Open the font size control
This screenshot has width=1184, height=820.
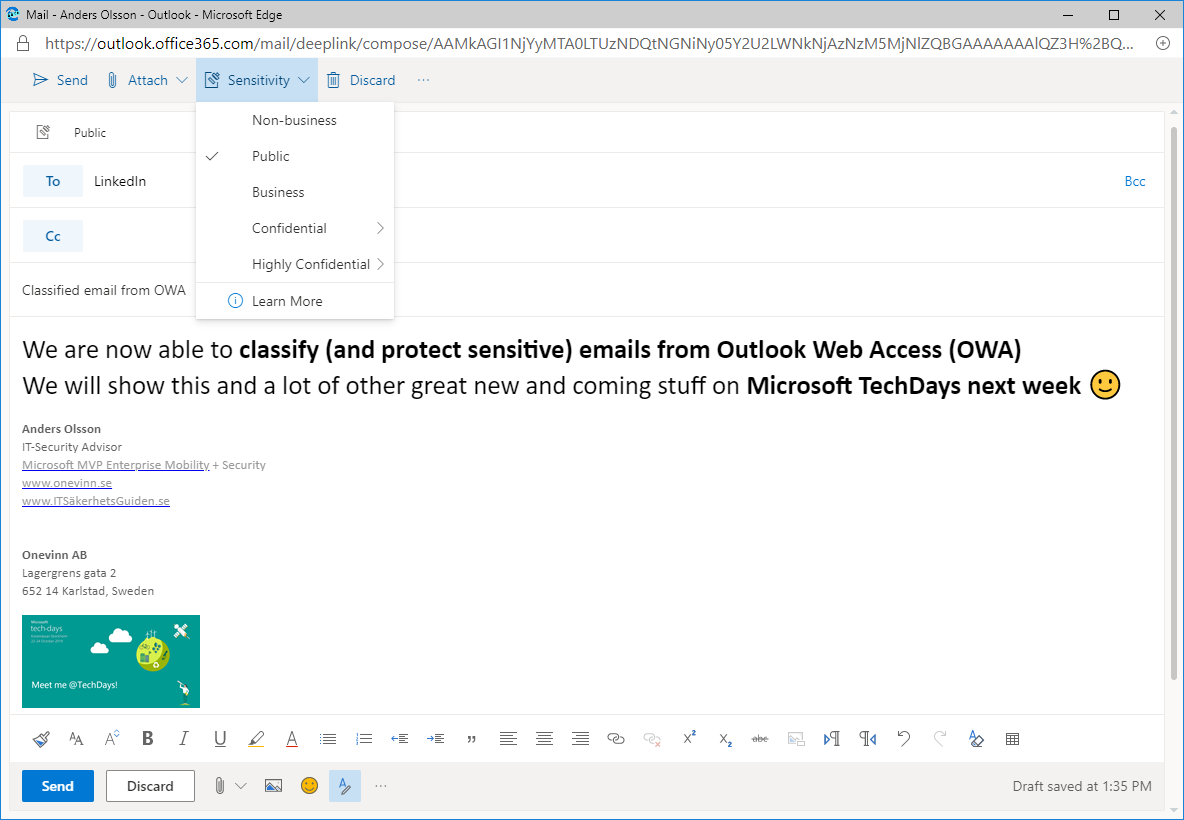112,739
